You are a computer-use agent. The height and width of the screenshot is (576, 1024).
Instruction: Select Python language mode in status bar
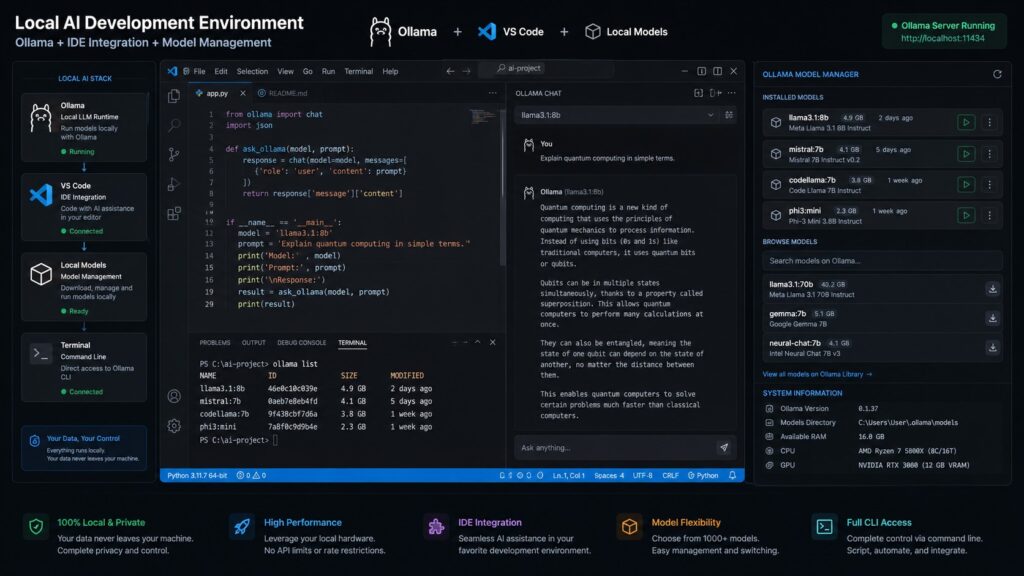click(x=703, y=475)
